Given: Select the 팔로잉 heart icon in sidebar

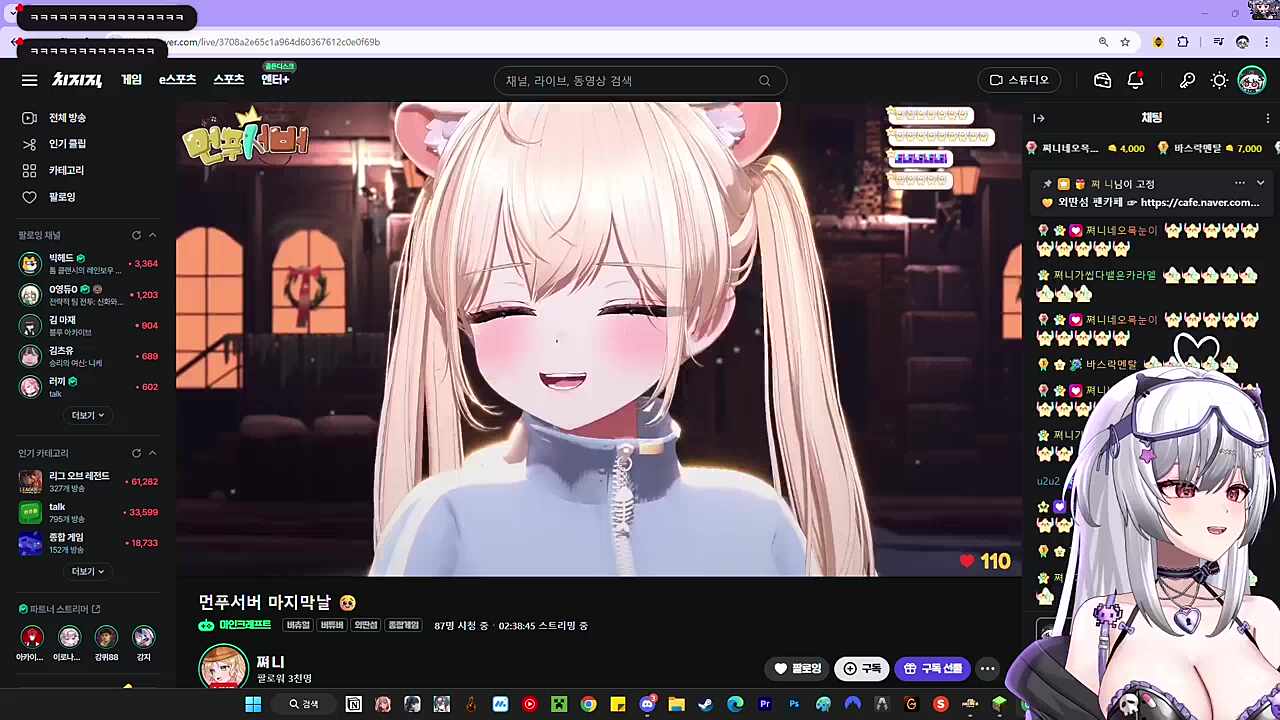Looking at the screenshot, I should [x=29, y=197].
